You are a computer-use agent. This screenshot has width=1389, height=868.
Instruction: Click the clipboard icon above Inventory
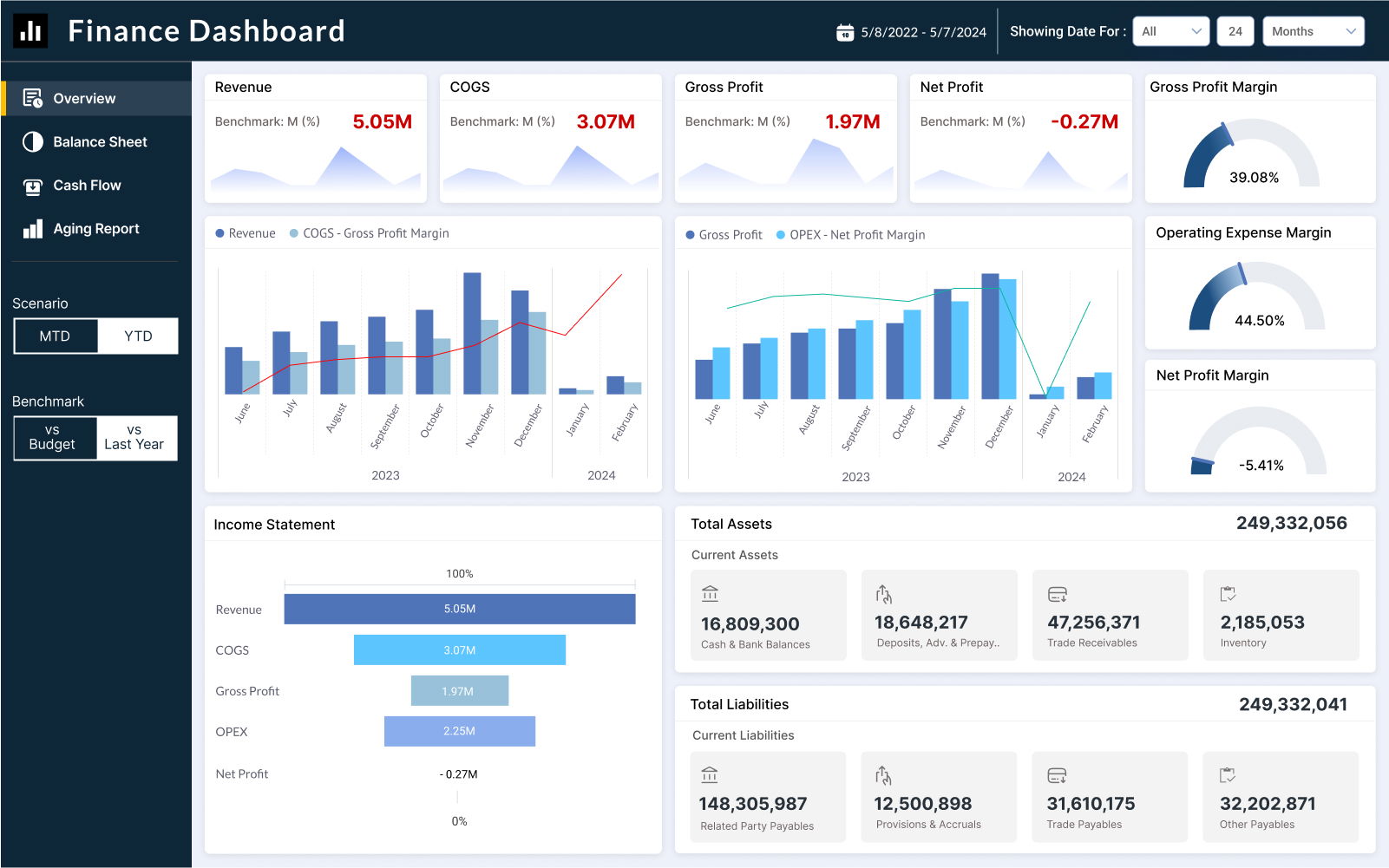[1228, 594]
